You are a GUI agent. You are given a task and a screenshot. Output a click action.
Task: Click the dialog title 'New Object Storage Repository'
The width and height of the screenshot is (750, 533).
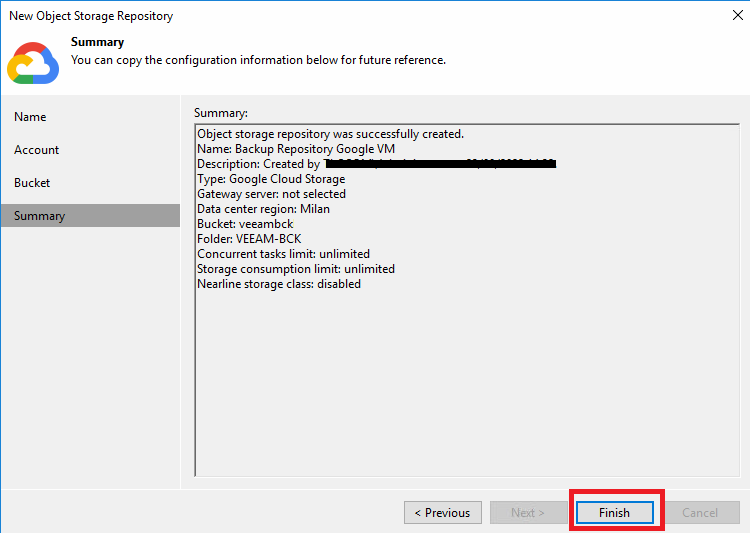click(x=91, y=16)
